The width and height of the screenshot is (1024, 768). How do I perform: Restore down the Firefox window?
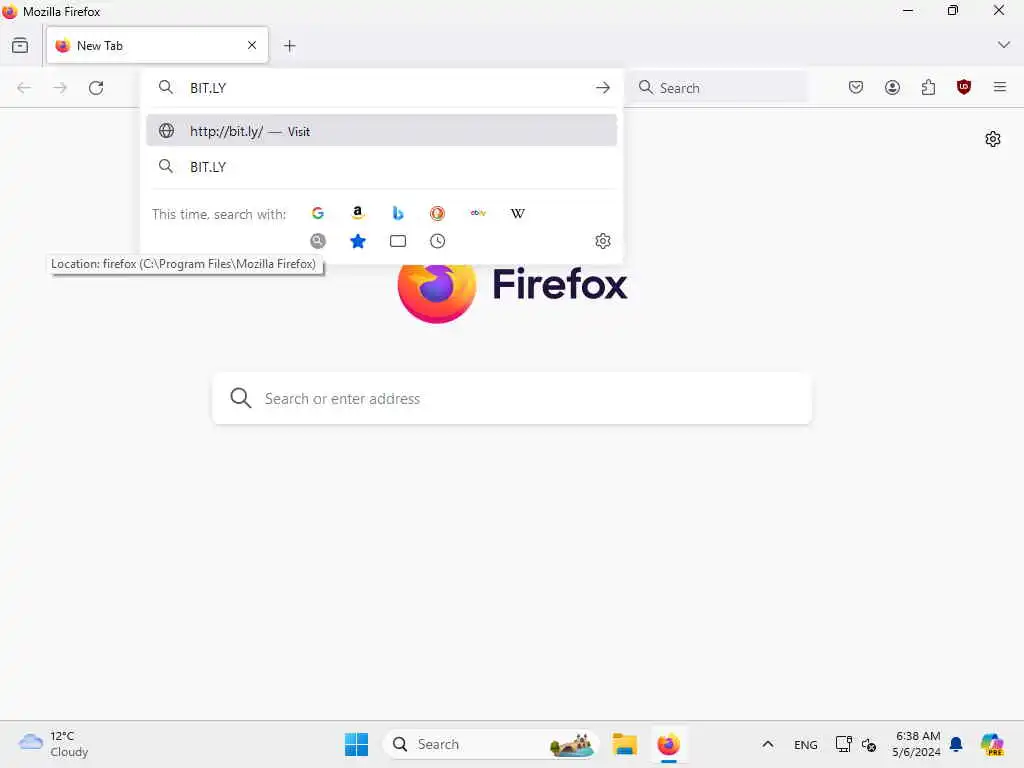point(953,10)
